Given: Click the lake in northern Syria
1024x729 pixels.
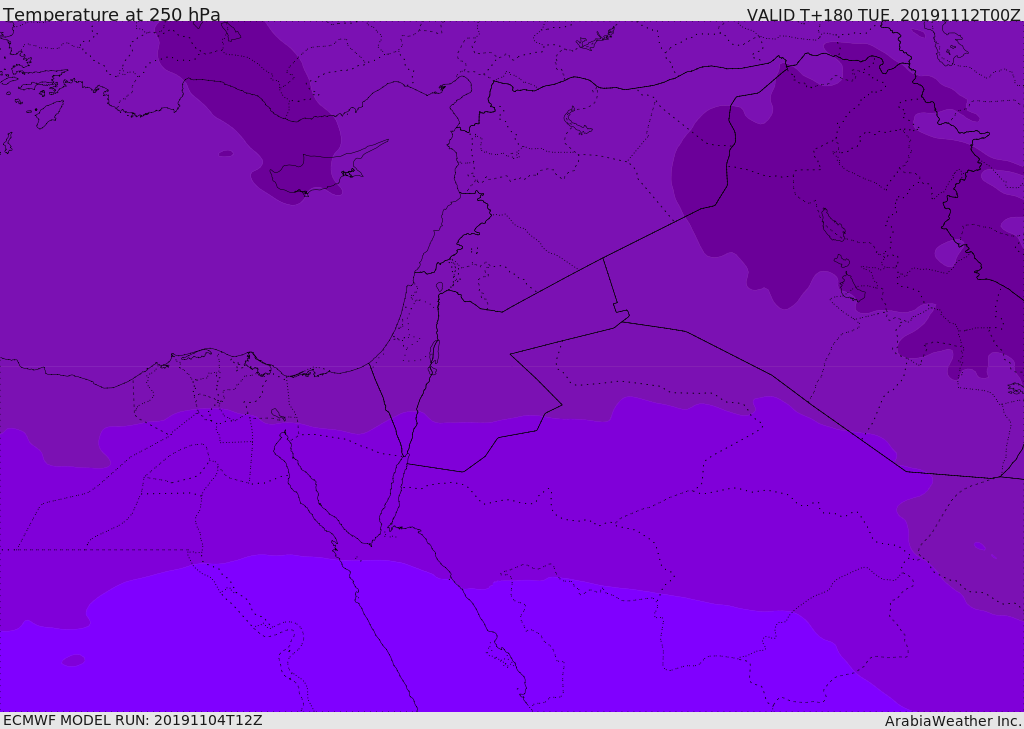Looking at the screenshot, I should tap(576, 122).
